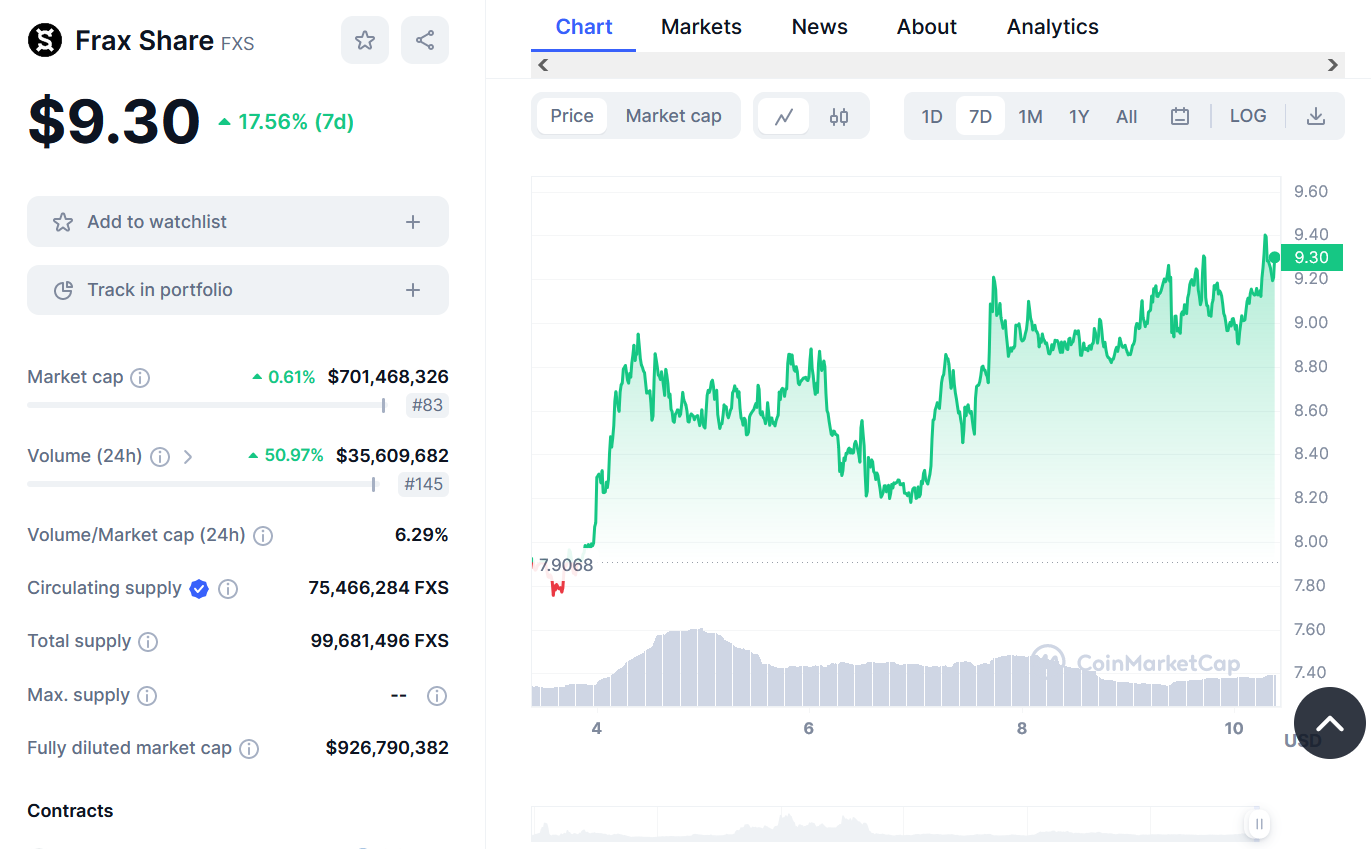
Task: Download chart data icon
Action: pos(1316,116)
